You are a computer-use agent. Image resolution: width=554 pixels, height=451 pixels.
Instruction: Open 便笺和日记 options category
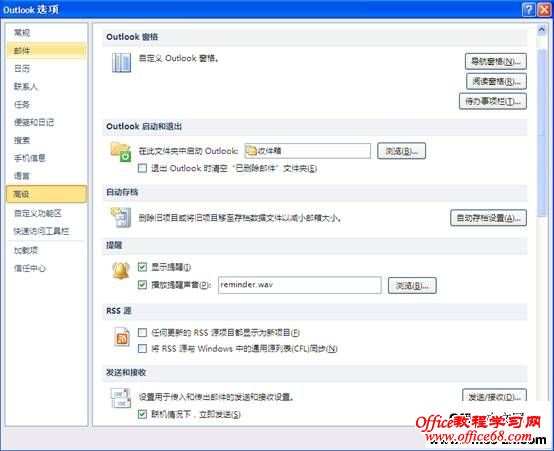pos(46,122)
